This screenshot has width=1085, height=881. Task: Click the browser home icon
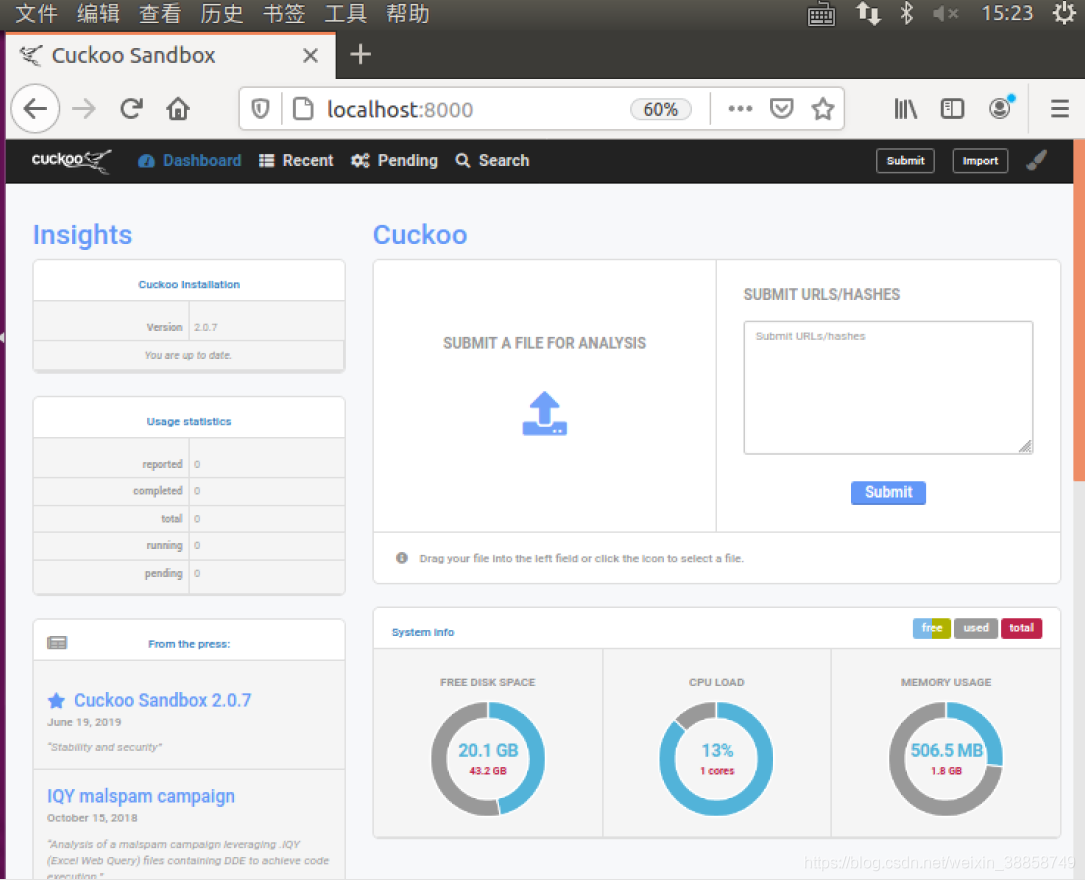point(178,109)
